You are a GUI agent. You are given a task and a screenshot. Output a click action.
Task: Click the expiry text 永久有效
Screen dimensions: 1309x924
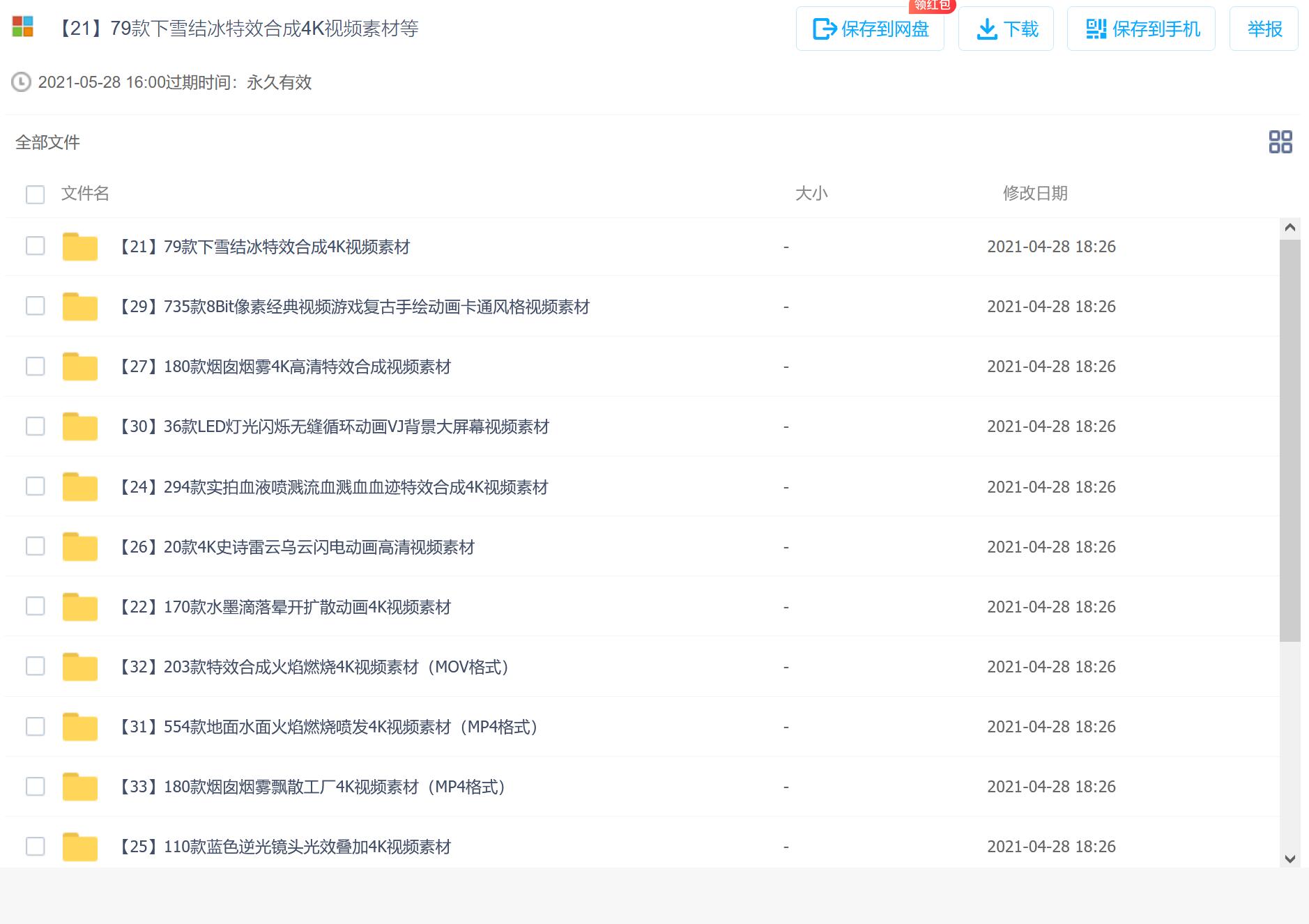pos(279,82)
